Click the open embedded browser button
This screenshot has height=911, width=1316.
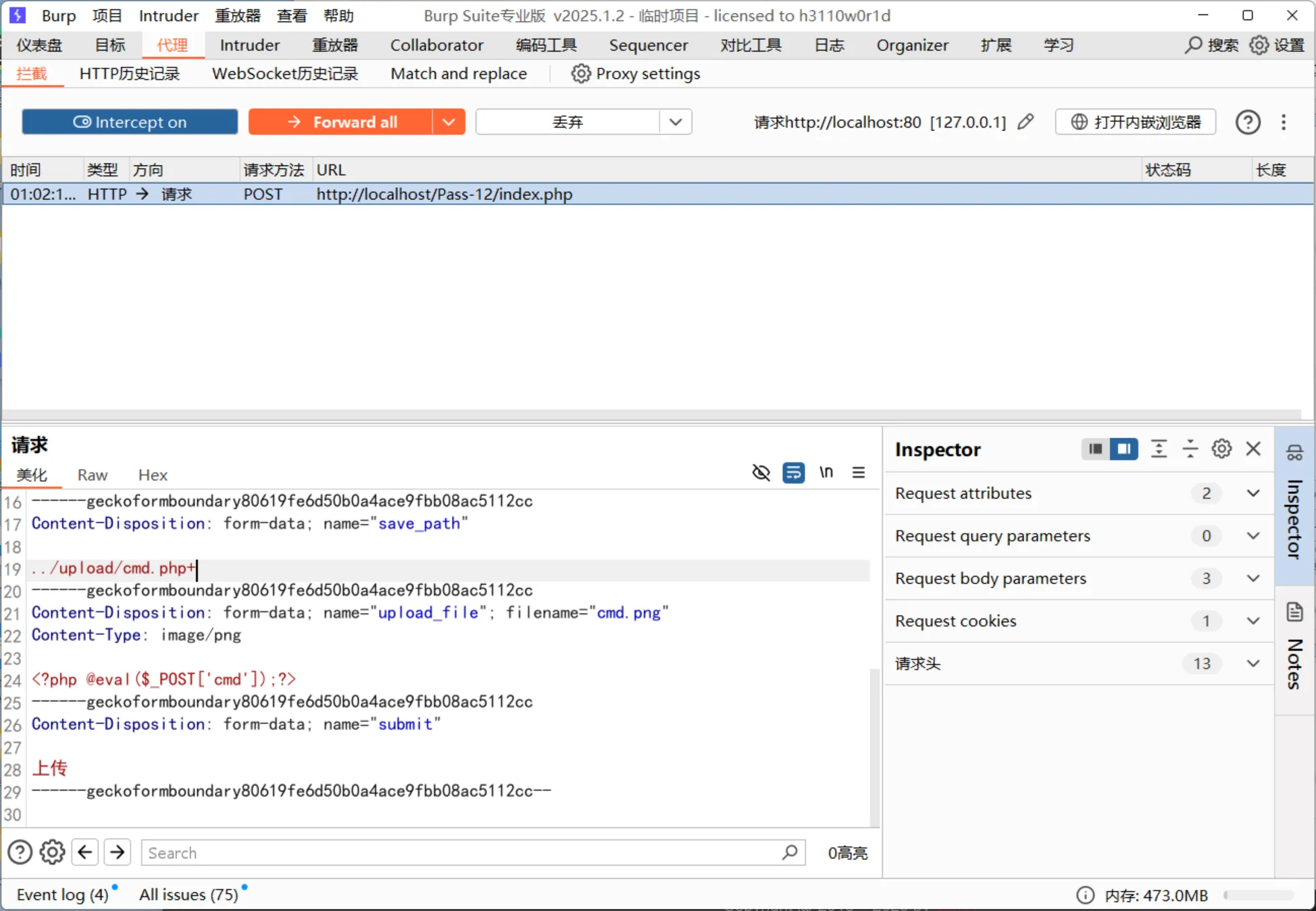coord(1136,122)
